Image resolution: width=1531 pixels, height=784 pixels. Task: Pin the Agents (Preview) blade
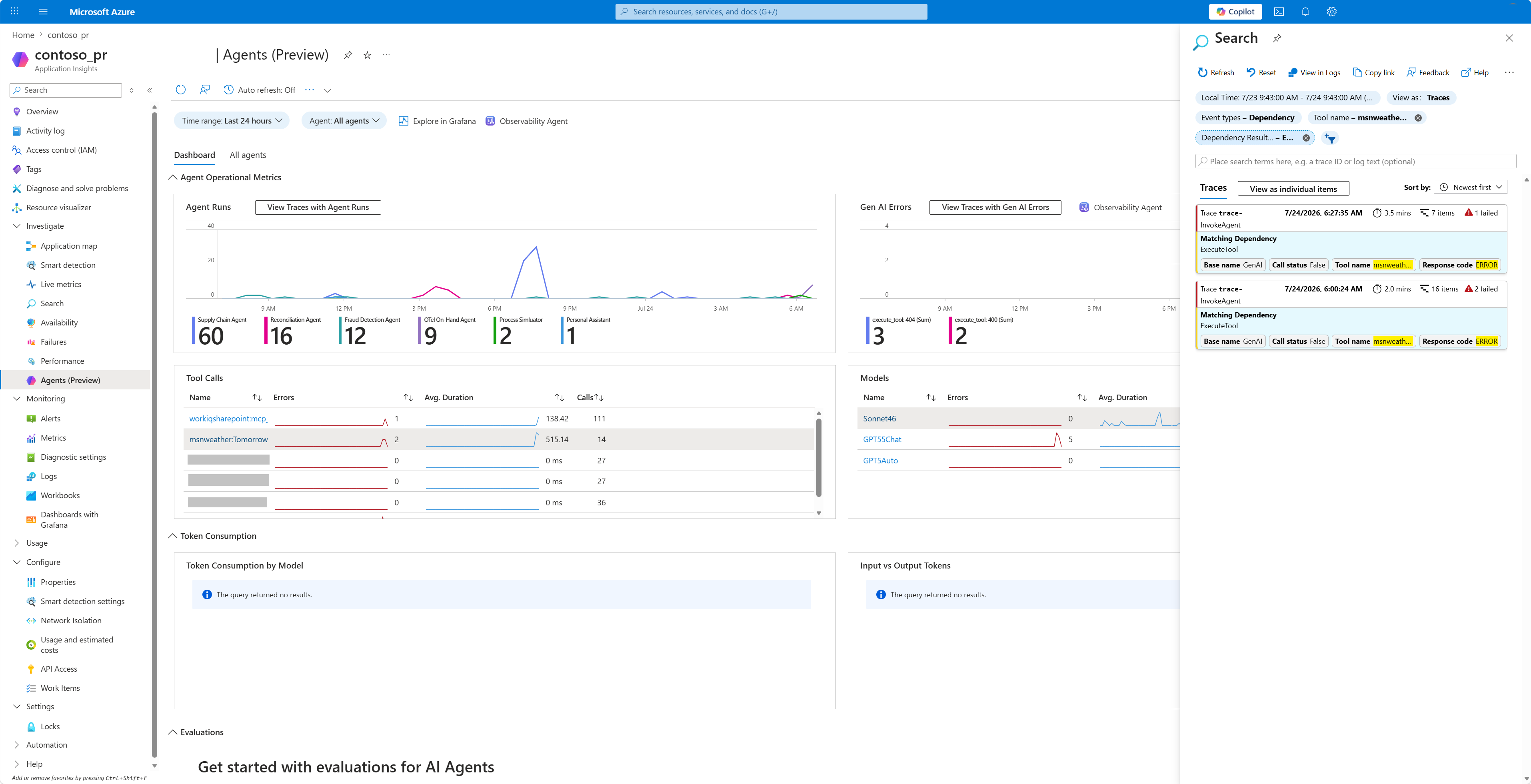348,55
